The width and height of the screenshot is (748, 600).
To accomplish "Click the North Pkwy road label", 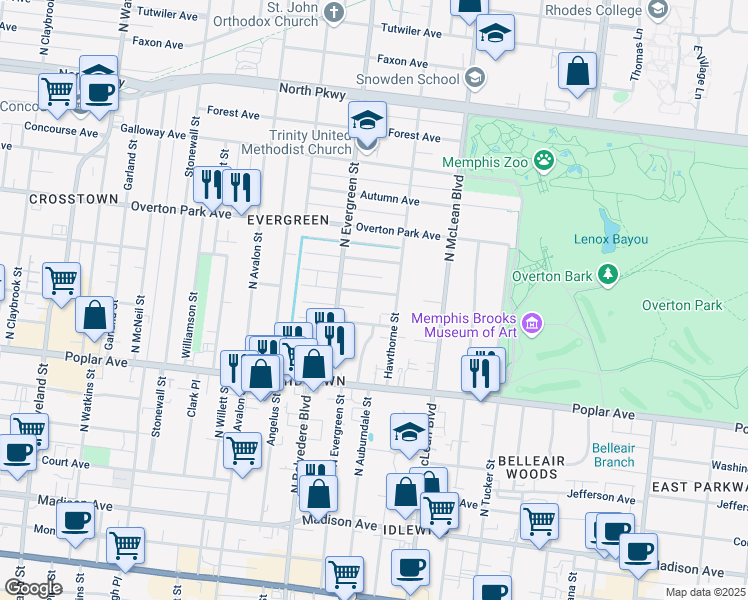I will (x=312, y=91).
